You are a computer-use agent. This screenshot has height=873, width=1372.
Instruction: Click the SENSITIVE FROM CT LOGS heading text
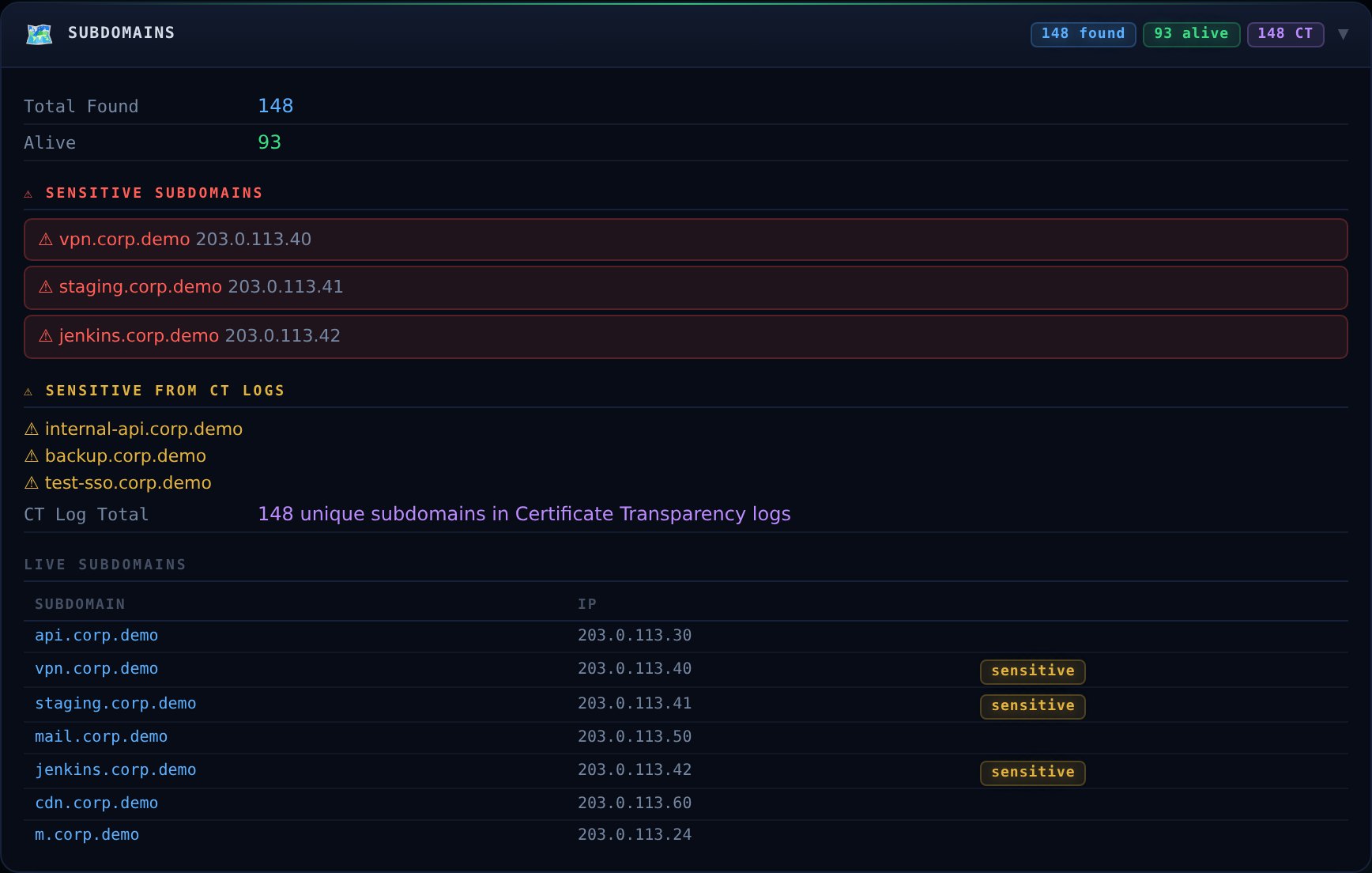[x=165, y=391]
